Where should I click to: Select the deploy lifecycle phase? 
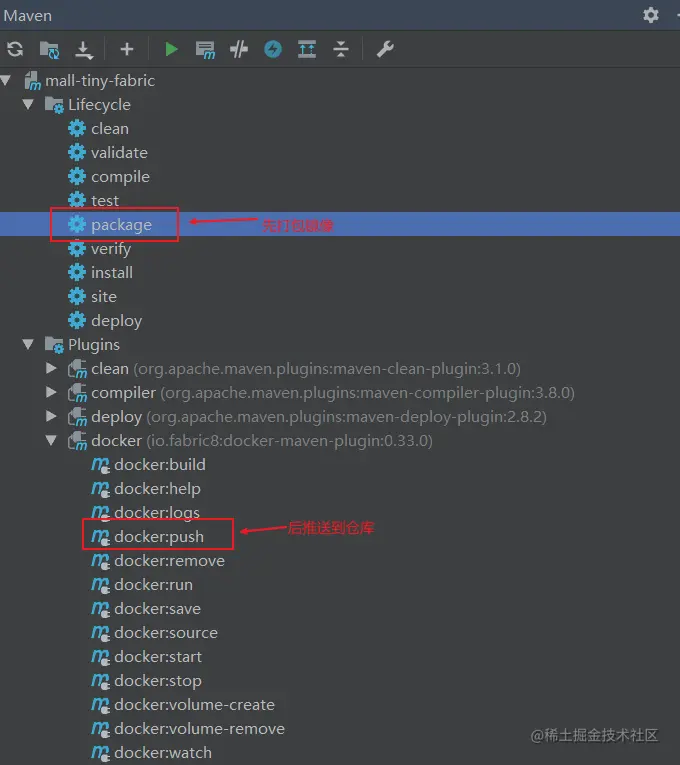coord(117,321)
